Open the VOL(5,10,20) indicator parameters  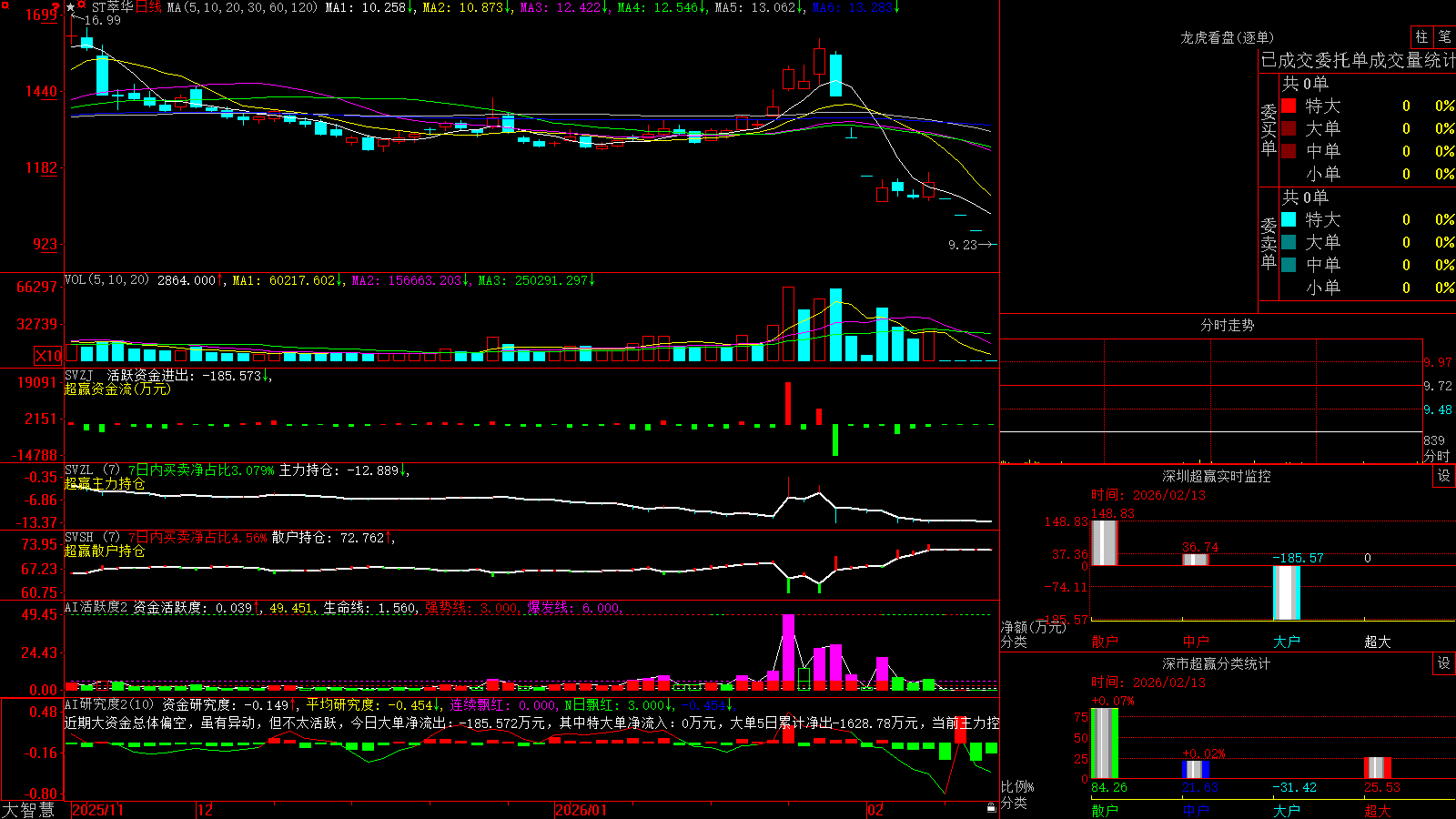click(x=106, y=280)
